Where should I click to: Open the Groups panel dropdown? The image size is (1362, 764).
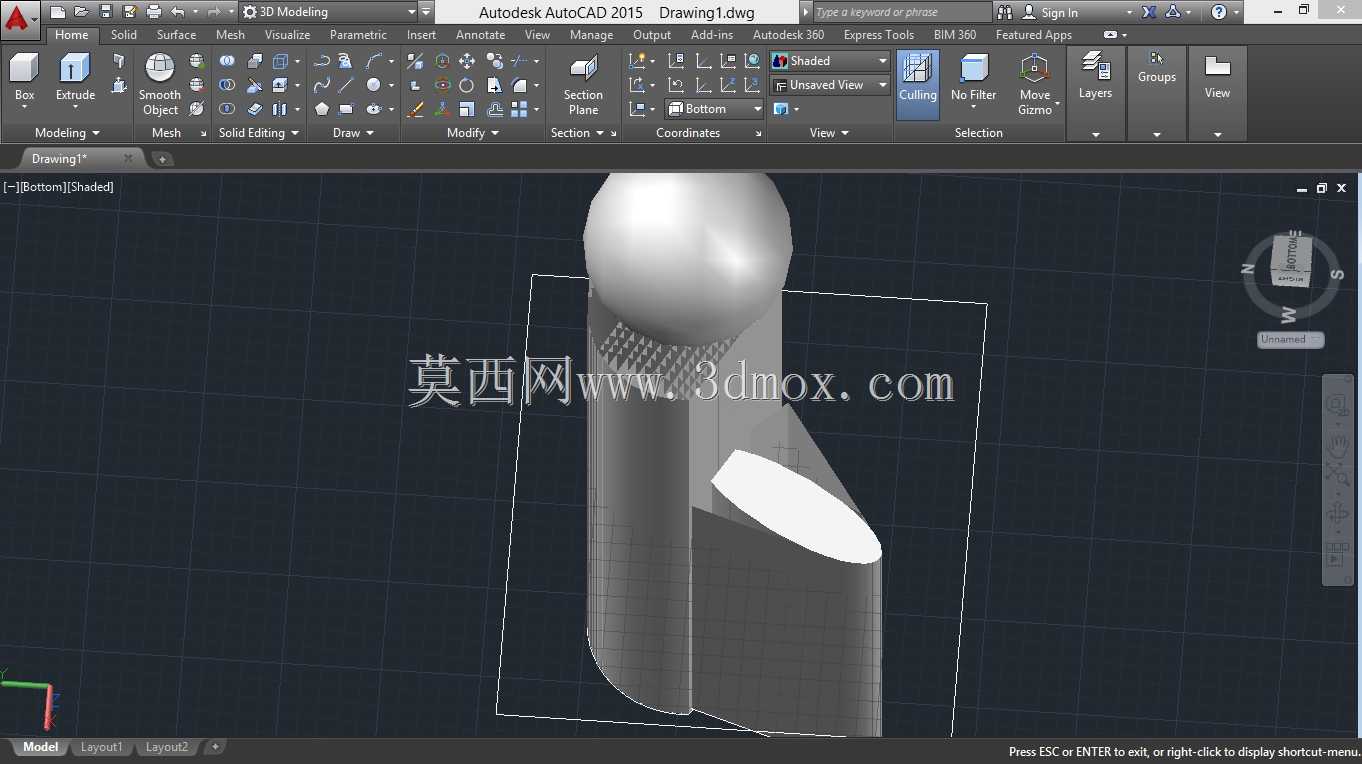[x=1156, y=134]
